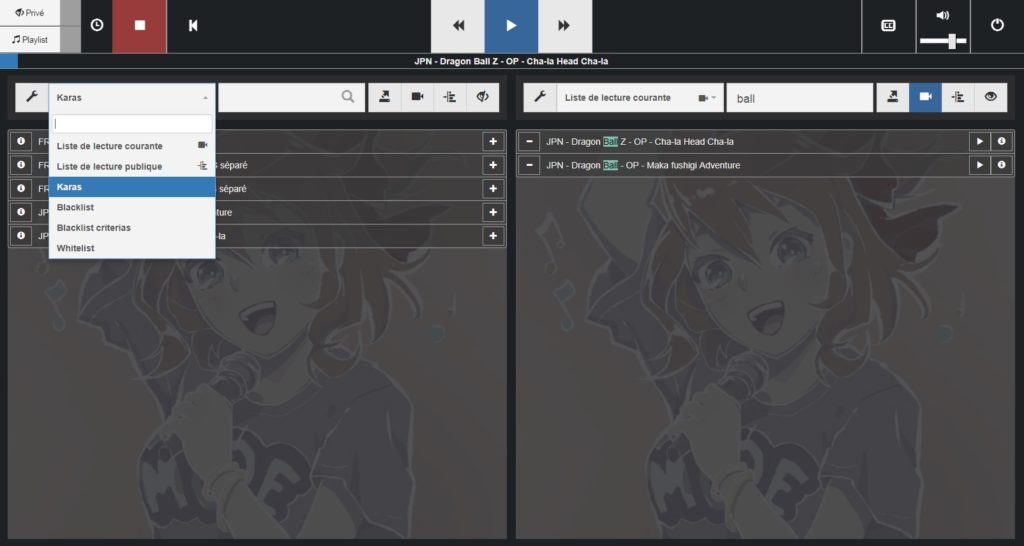Viewport: 1024px width, 546px height.
Task: Click the power shutdown icon
Action: click(997, 25)
